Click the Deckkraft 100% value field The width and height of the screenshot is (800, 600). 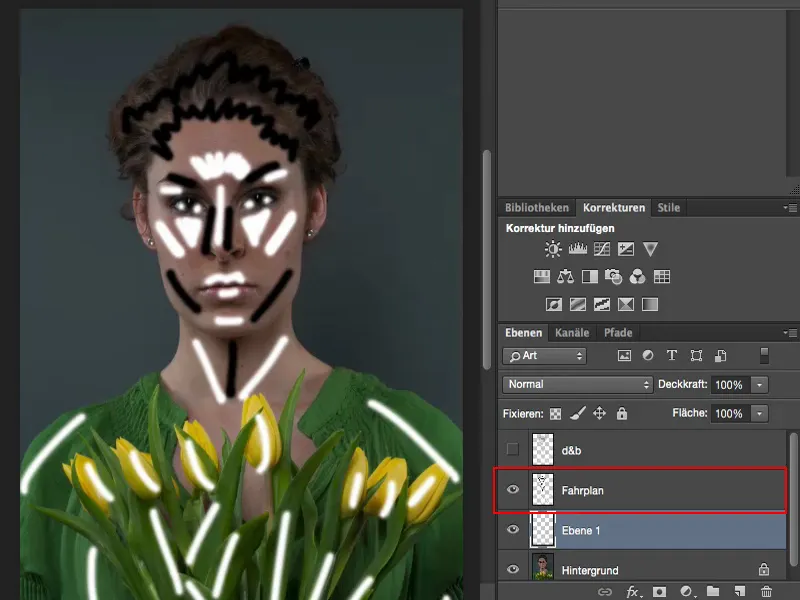tap(730, 385)
